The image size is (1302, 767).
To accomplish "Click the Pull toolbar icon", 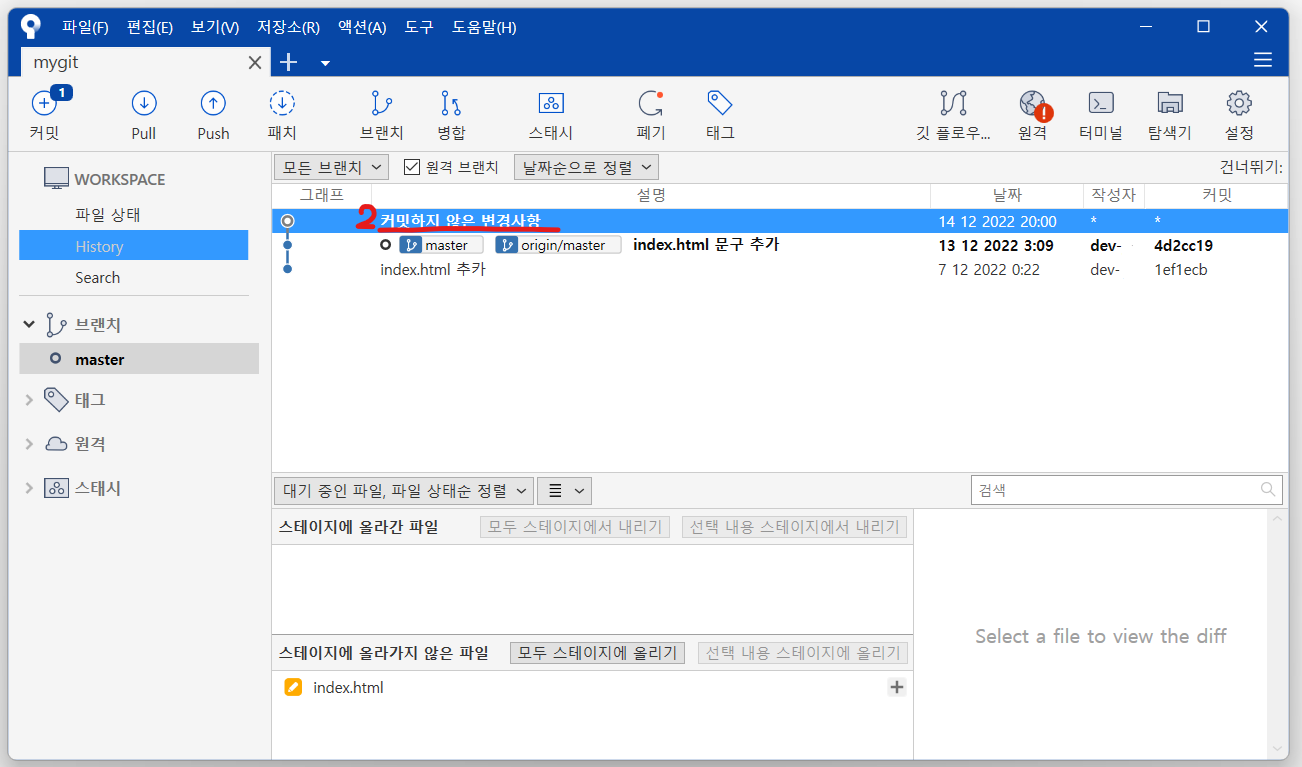I will tap(144, 103).
